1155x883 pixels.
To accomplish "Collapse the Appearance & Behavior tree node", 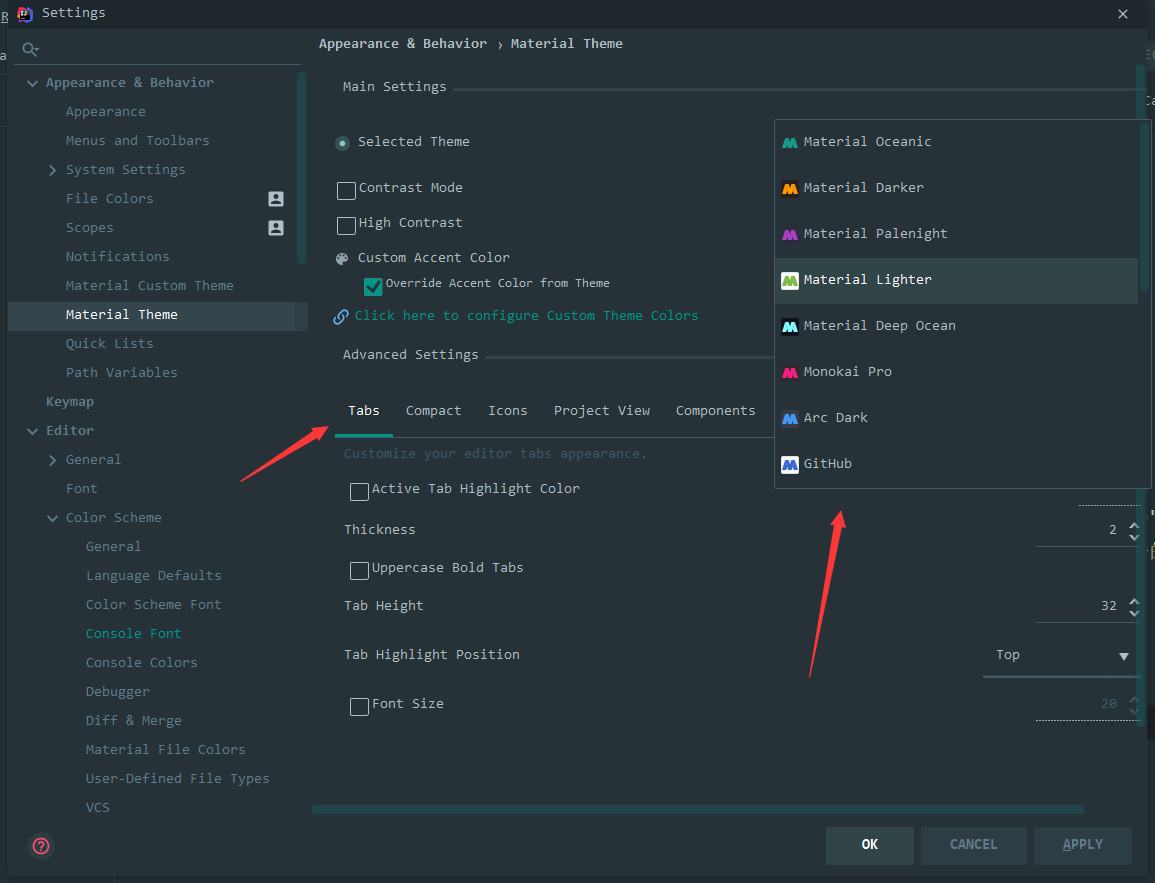I will (32, 82).
